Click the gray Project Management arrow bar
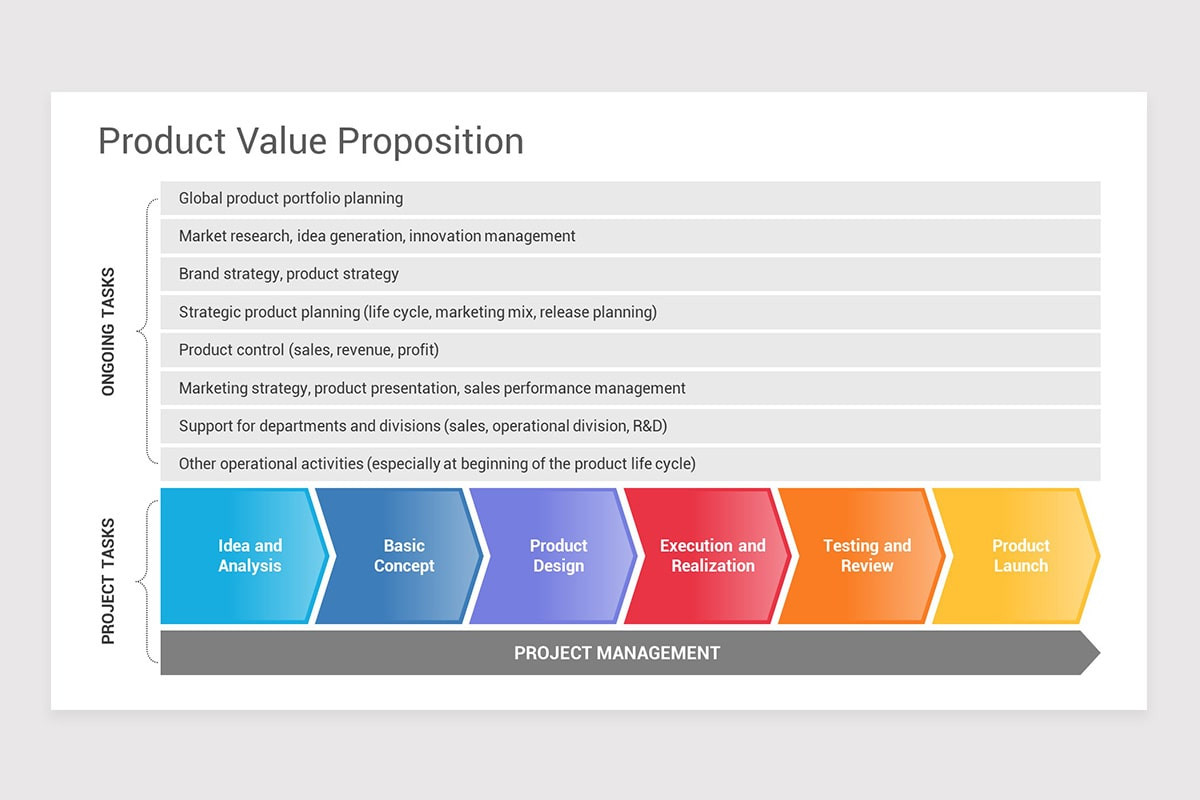This screenshot has height=800, width=1200. click(630, 653)
